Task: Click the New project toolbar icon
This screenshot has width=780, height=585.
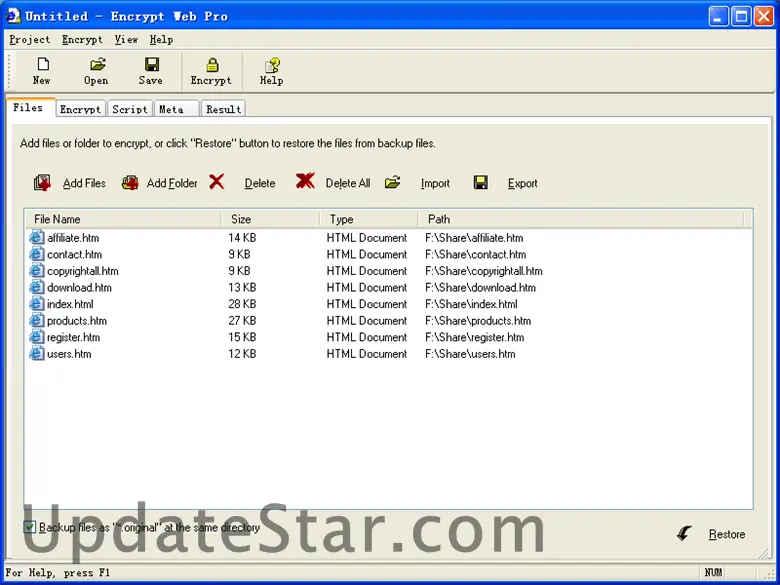Action: point(41,65)
